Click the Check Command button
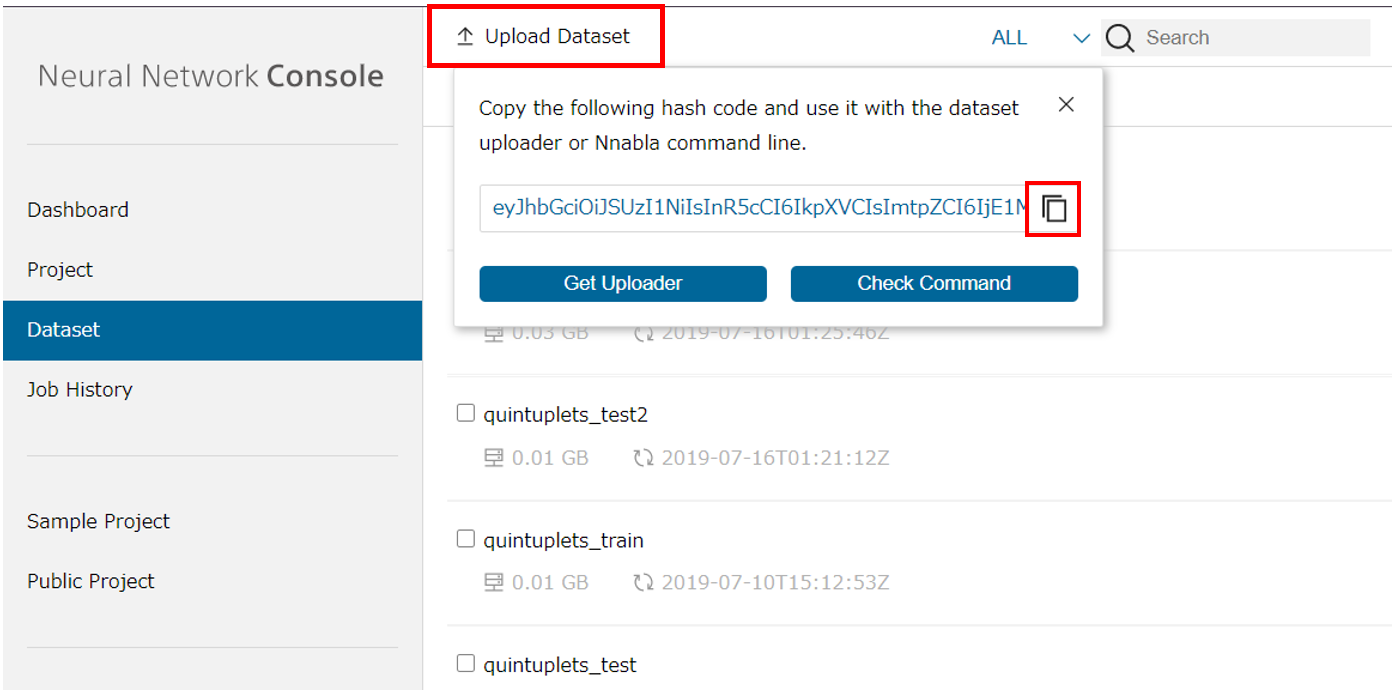 click(x=934, y=283)
